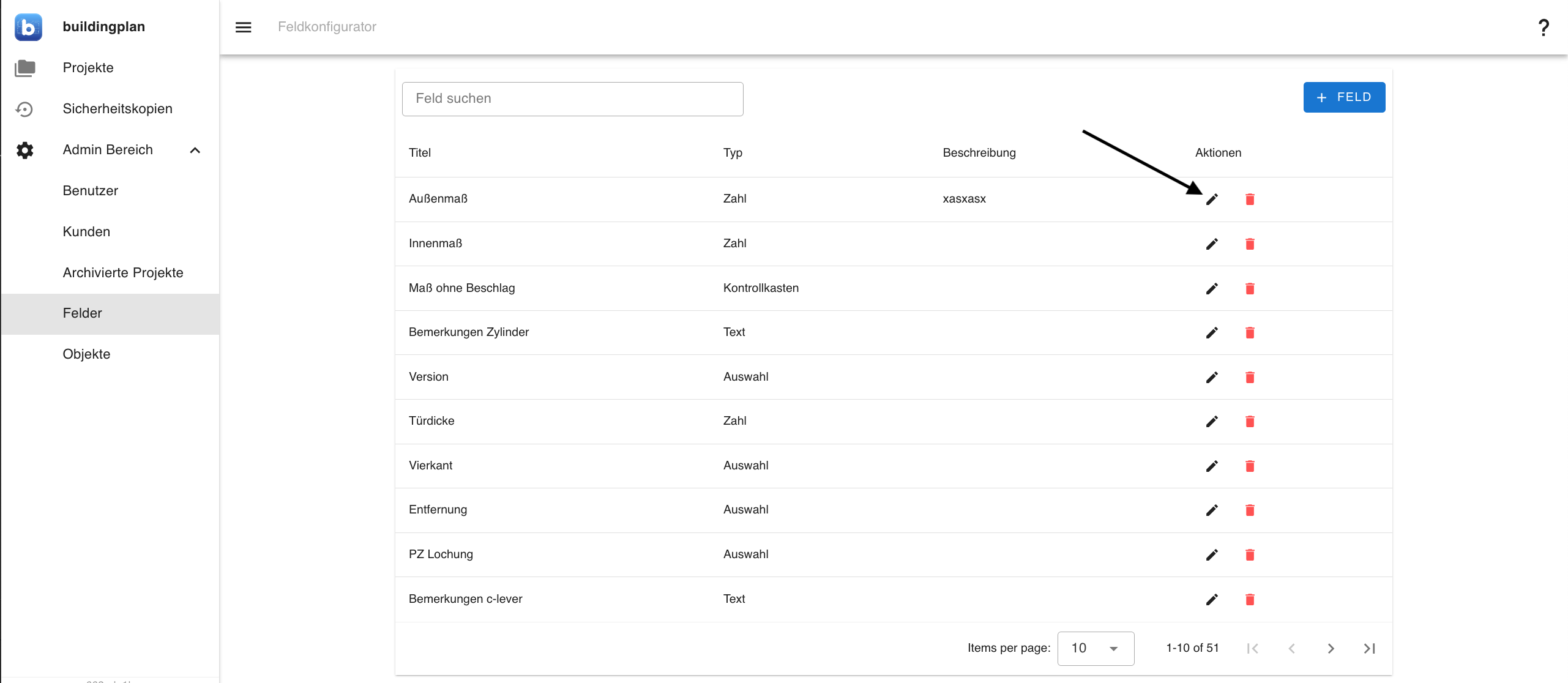
Task: Open Archivierte Projekte in the sidebar
Action: (x=123, y=272)
